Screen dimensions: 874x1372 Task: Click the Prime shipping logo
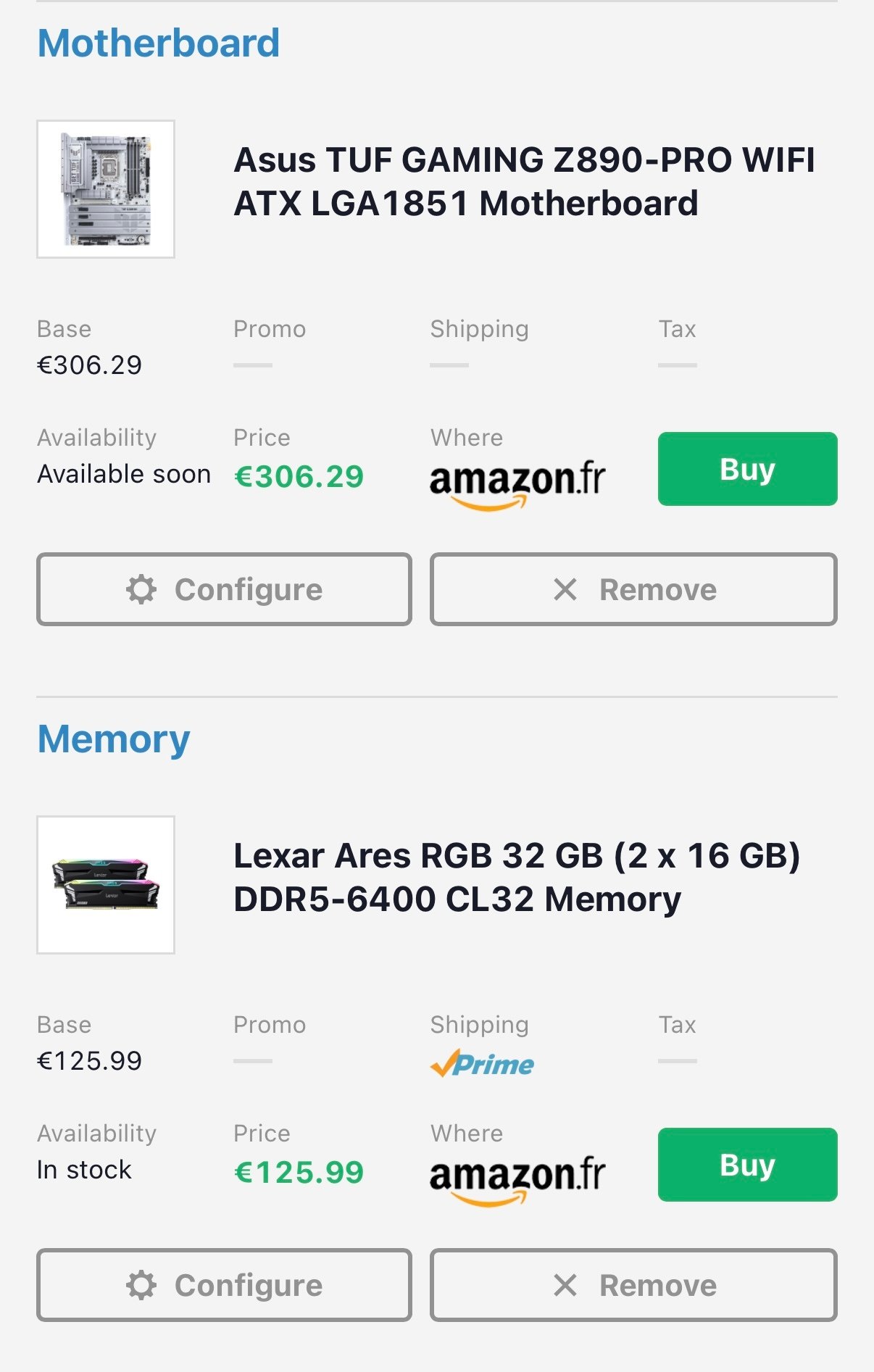click(482, 1064)
